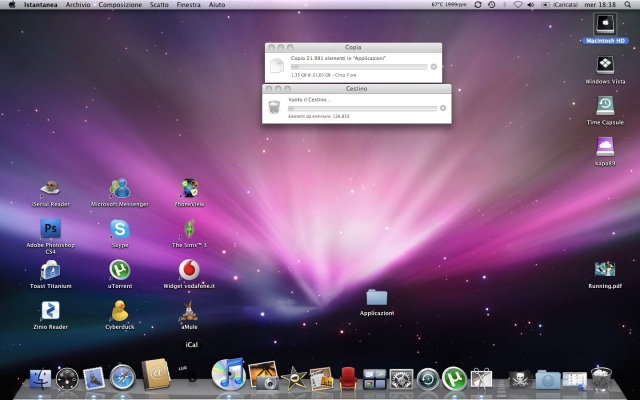The width and height of the screenshot is (640, 400).
Task: Click the uTorrent icon in the dock
Action: click(x=454, y=378)
